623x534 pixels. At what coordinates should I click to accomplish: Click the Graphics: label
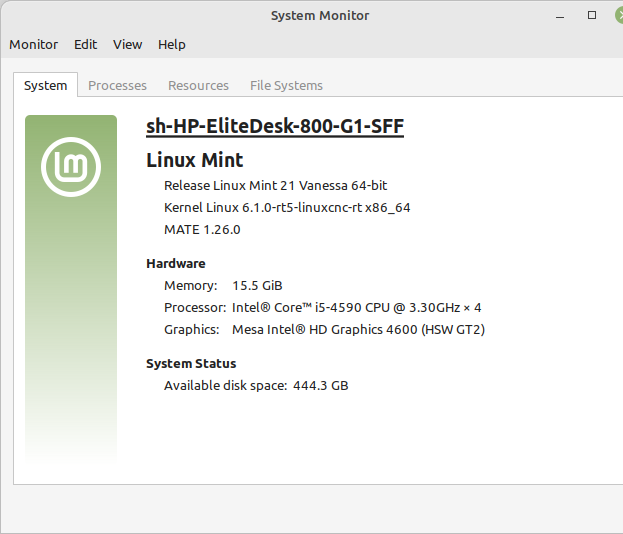192,330
